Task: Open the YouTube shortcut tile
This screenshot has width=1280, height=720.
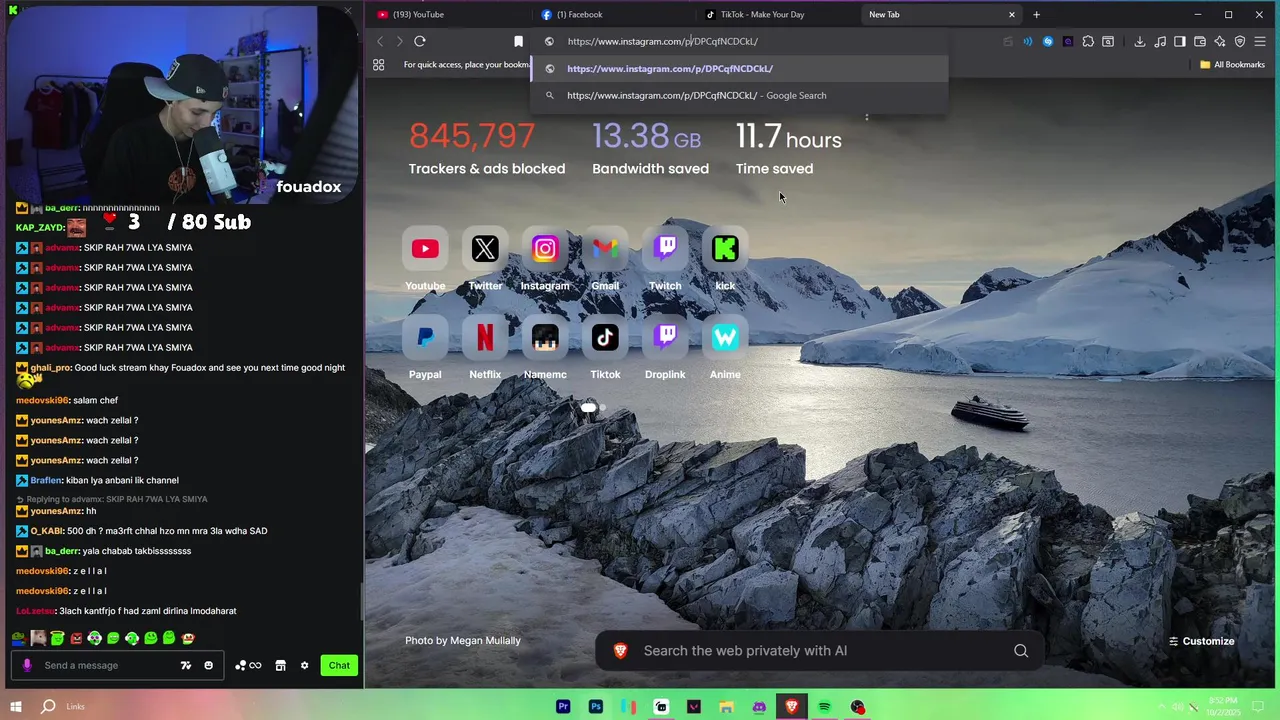Action: point(425,249)
